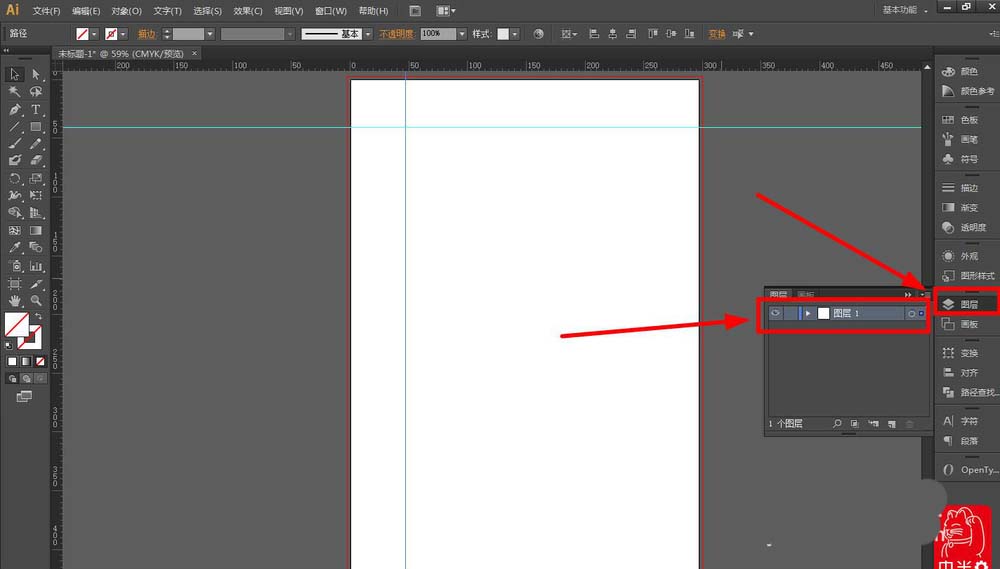The height and width of the screenshot is (569, 1000).
Task: Click the 变换 transform link
Action: click(x=717, y=34)
